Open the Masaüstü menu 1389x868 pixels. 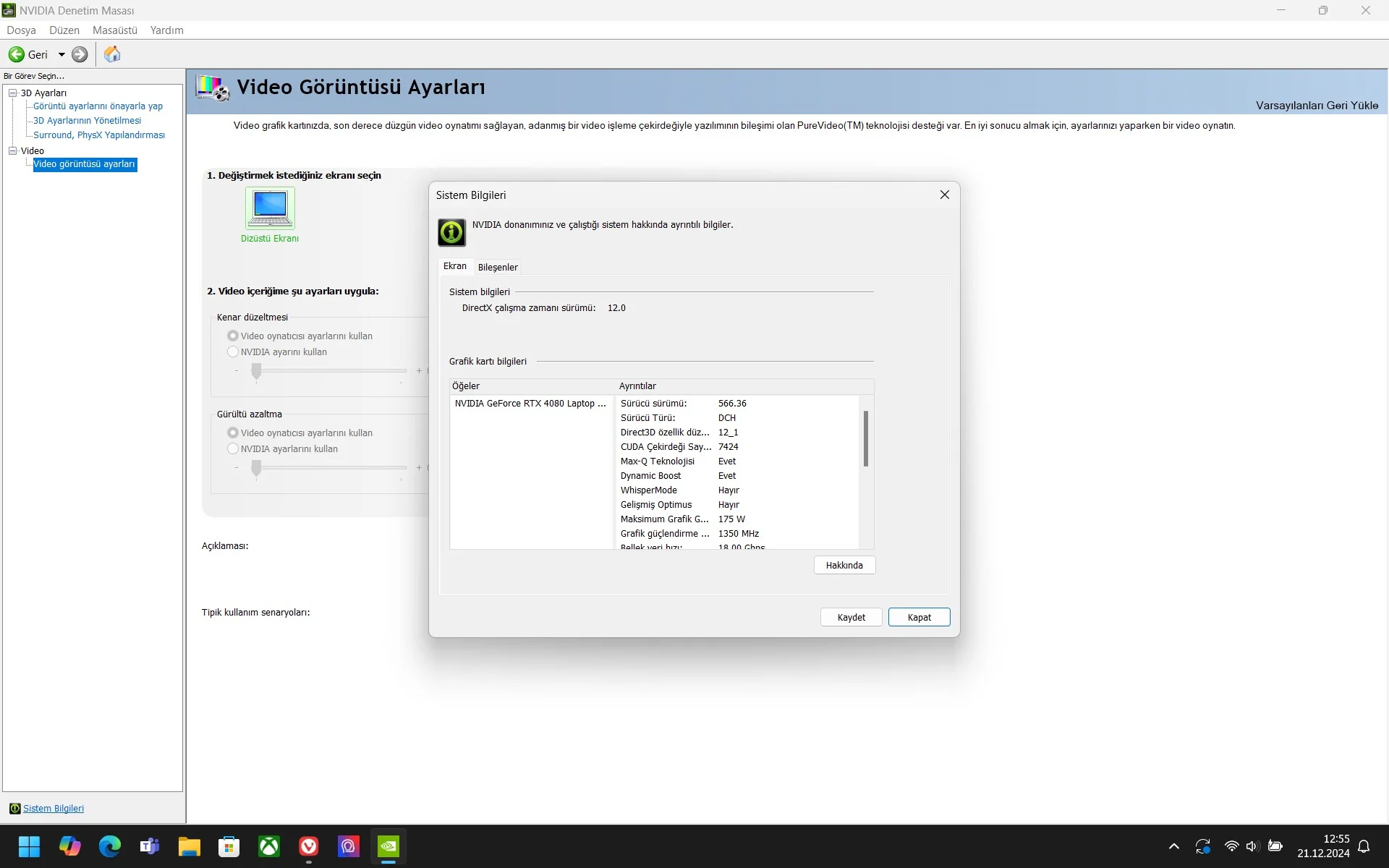click(115, 30)
